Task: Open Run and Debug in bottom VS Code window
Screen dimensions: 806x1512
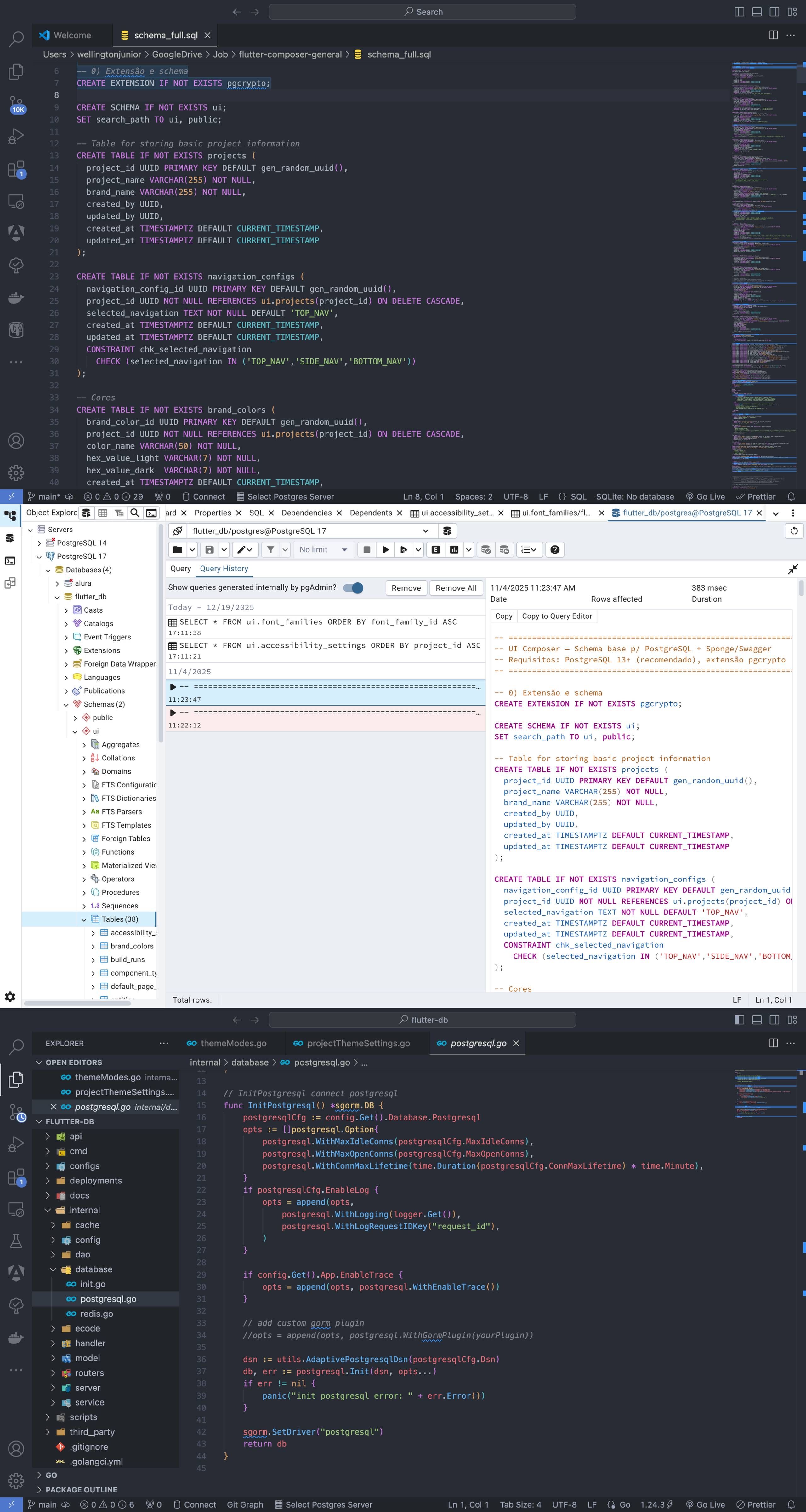Action: (x=16, y=1143)
